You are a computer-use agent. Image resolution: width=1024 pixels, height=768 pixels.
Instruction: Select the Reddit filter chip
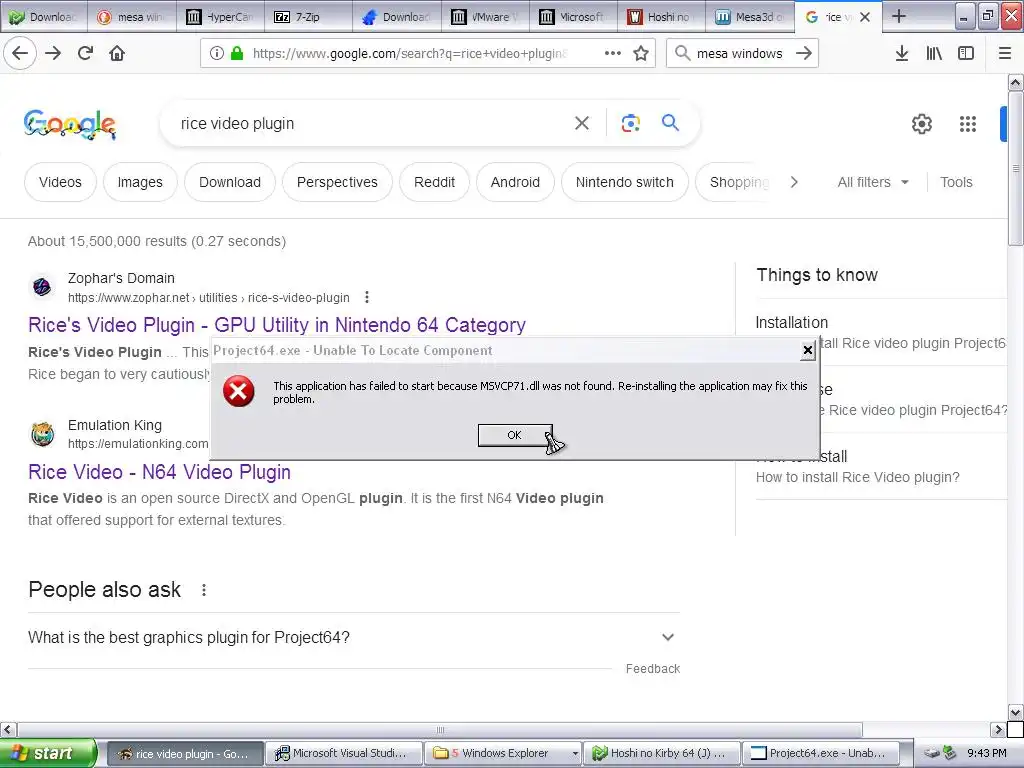(434, 182)
